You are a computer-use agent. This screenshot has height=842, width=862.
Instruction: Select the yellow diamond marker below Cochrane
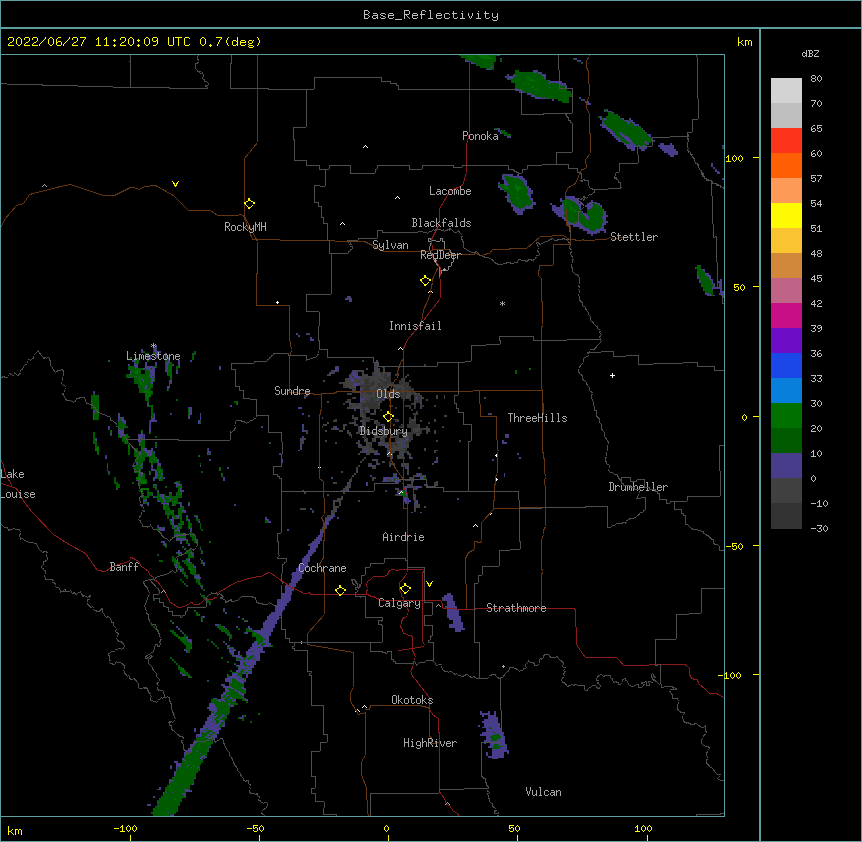point(340,590)
